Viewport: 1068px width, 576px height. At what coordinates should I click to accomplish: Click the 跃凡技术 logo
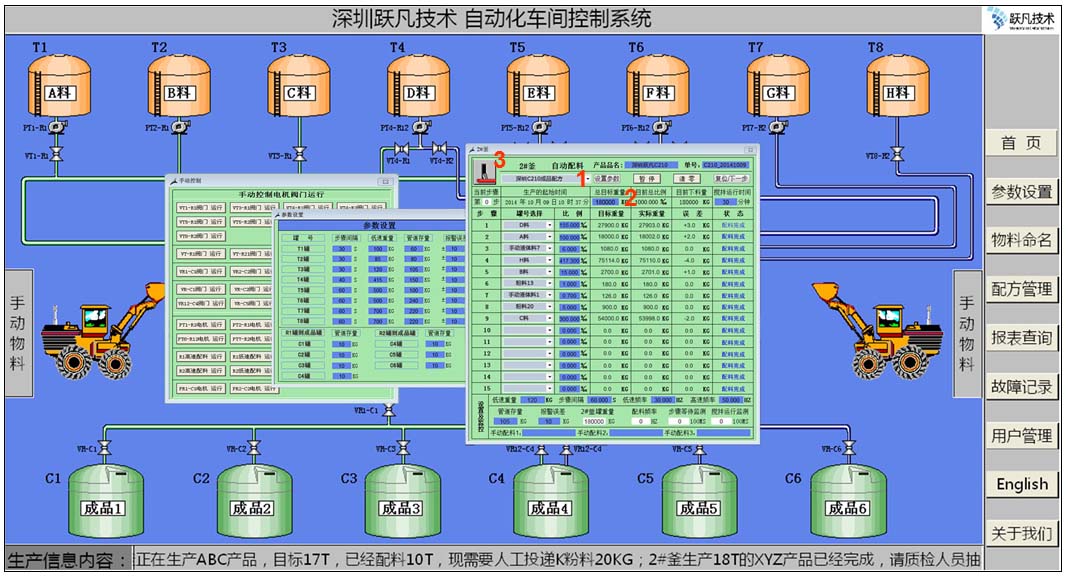click(1022, 20)
